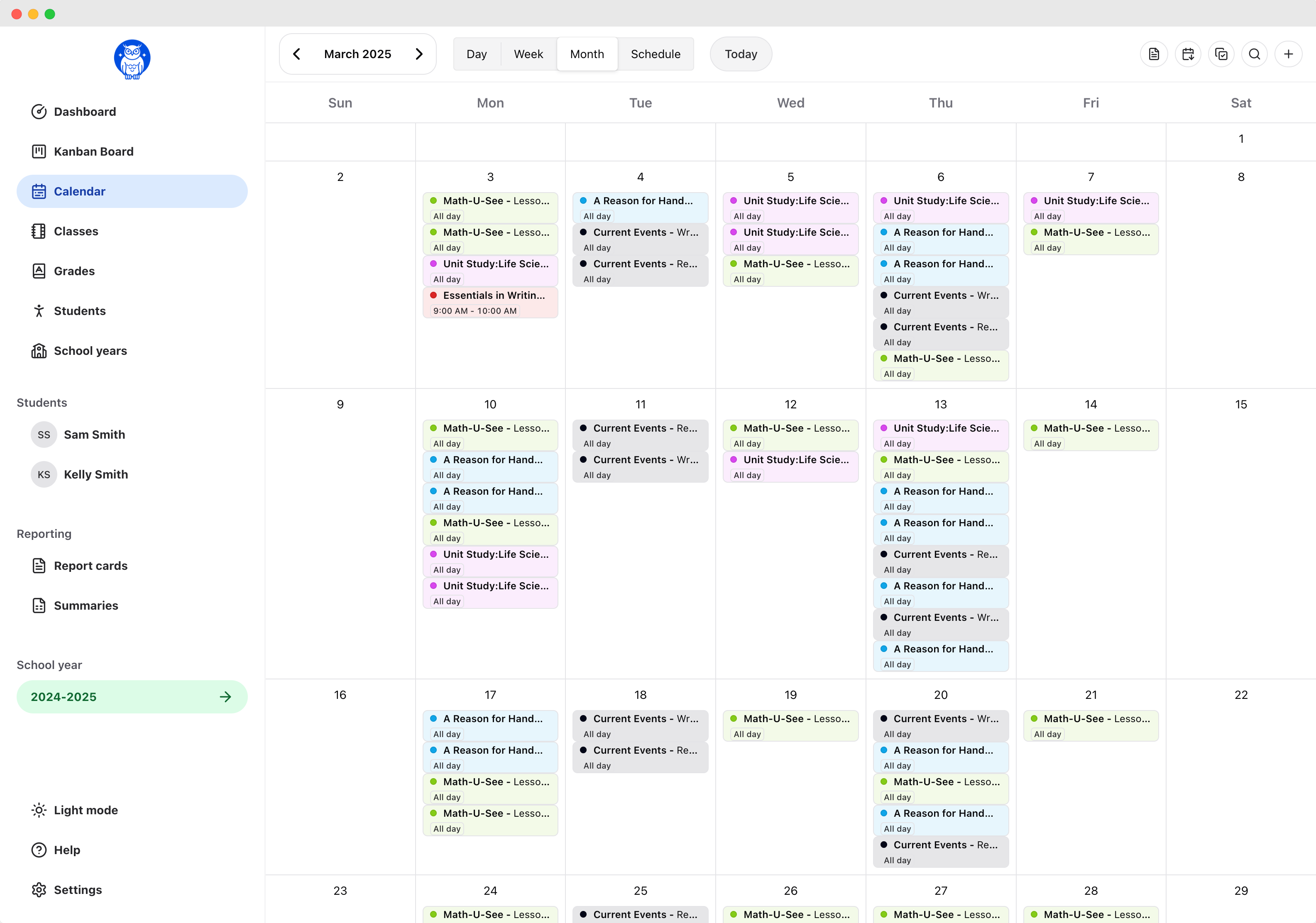The width and height of the screenshot is (1316, 923).
Task: Click the Today button
Action: (741, 53)
